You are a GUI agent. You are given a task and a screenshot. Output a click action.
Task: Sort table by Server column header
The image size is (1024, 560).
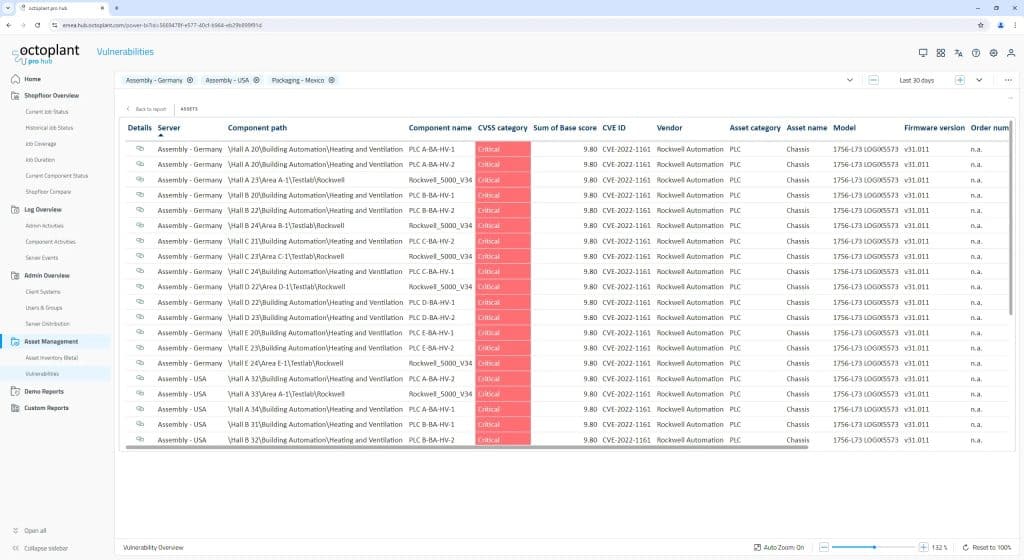pos(169,128)
